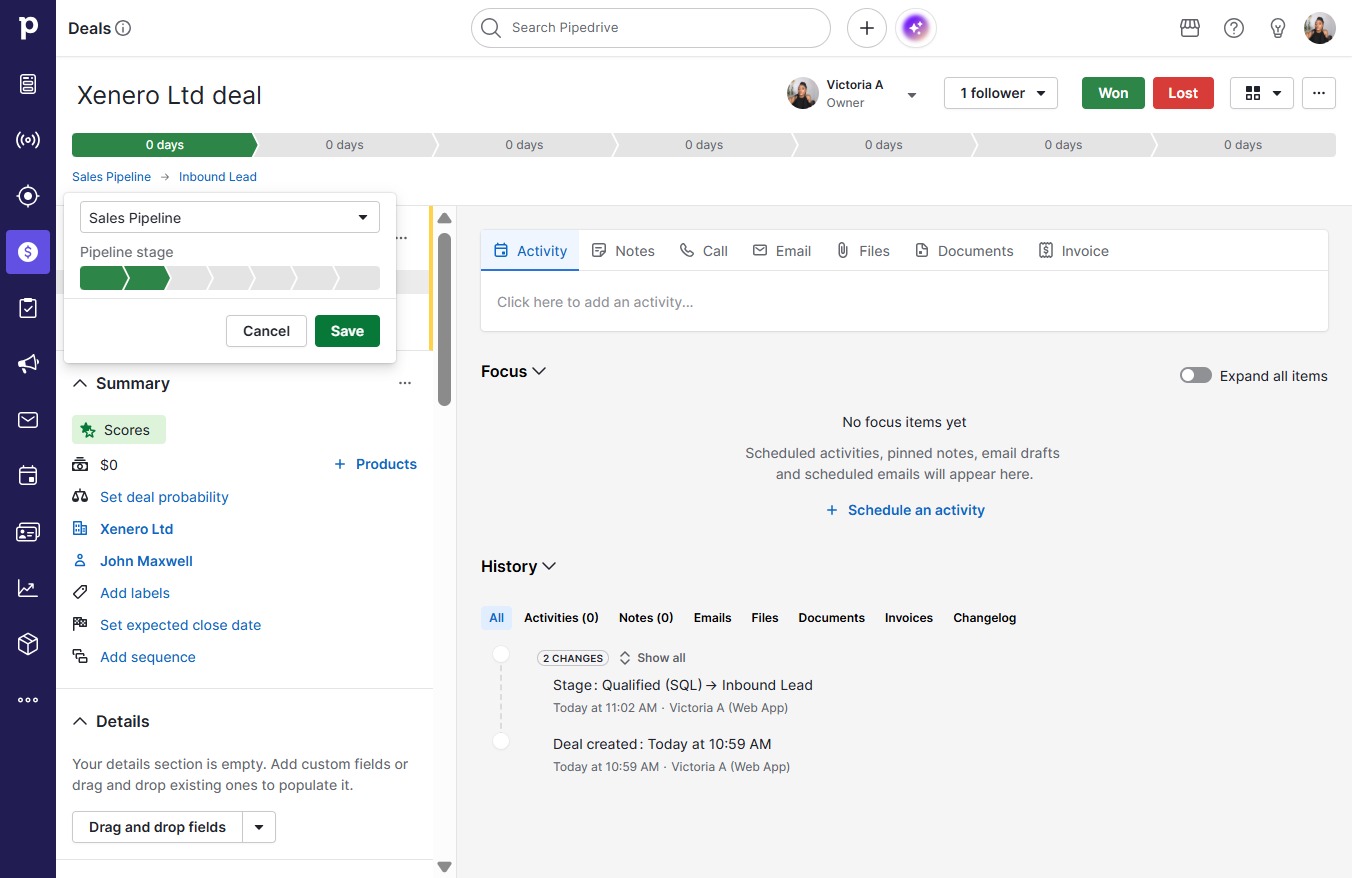Screen dimensions: 1352x878
Task: Filter history by Changelog
Action: click(x=984, y=618)
